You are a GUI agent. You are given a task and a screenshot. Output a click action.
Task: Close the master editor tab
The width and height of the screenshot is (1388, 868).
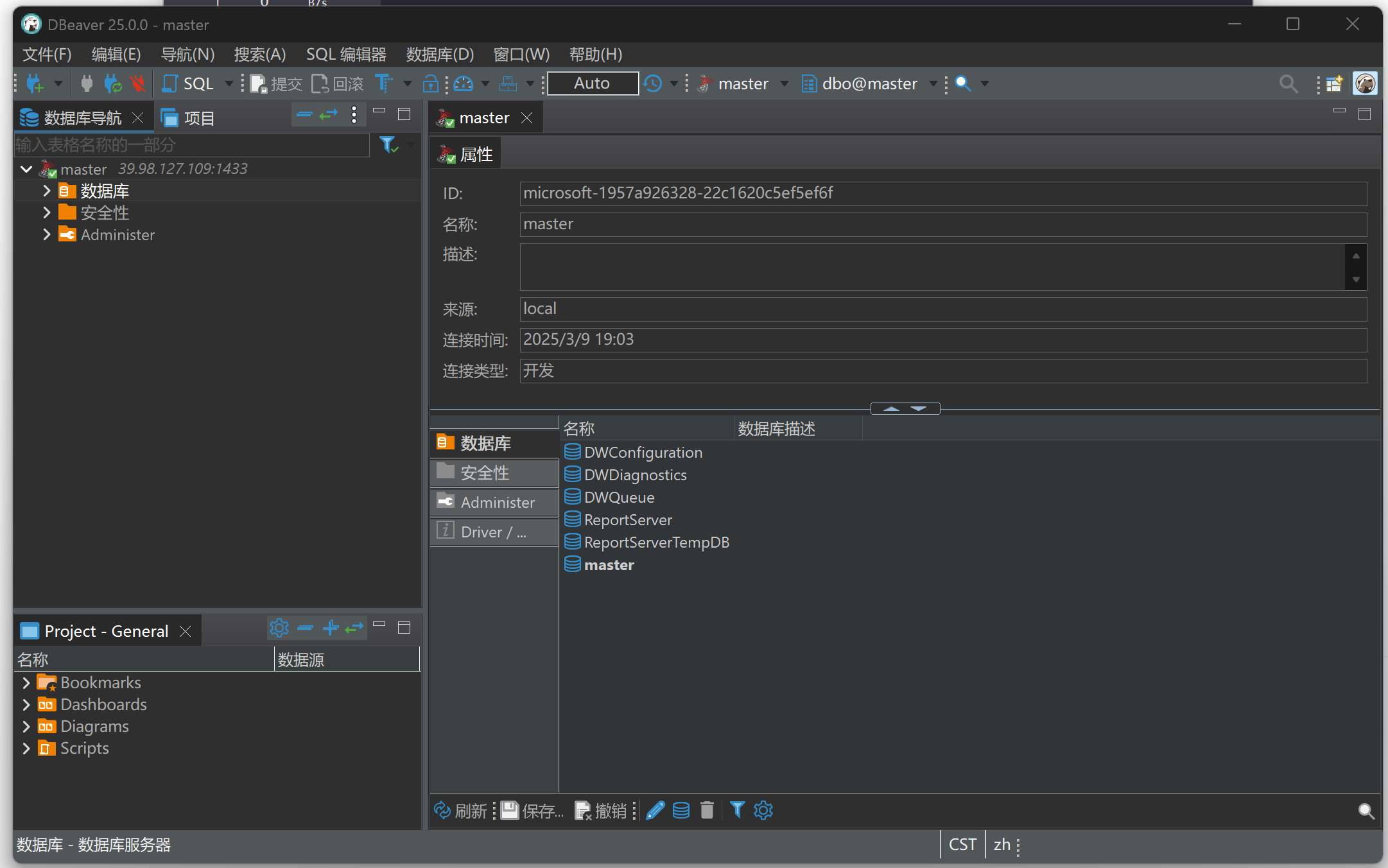point(526,117)
